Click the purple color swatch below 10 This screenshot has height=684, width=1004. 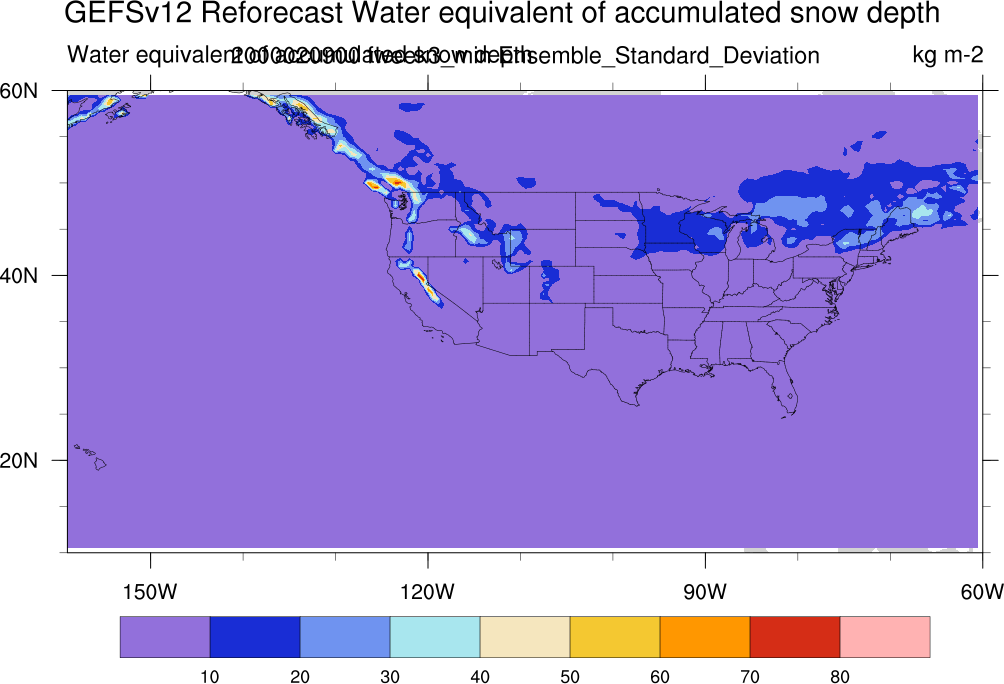pos(165,637)
